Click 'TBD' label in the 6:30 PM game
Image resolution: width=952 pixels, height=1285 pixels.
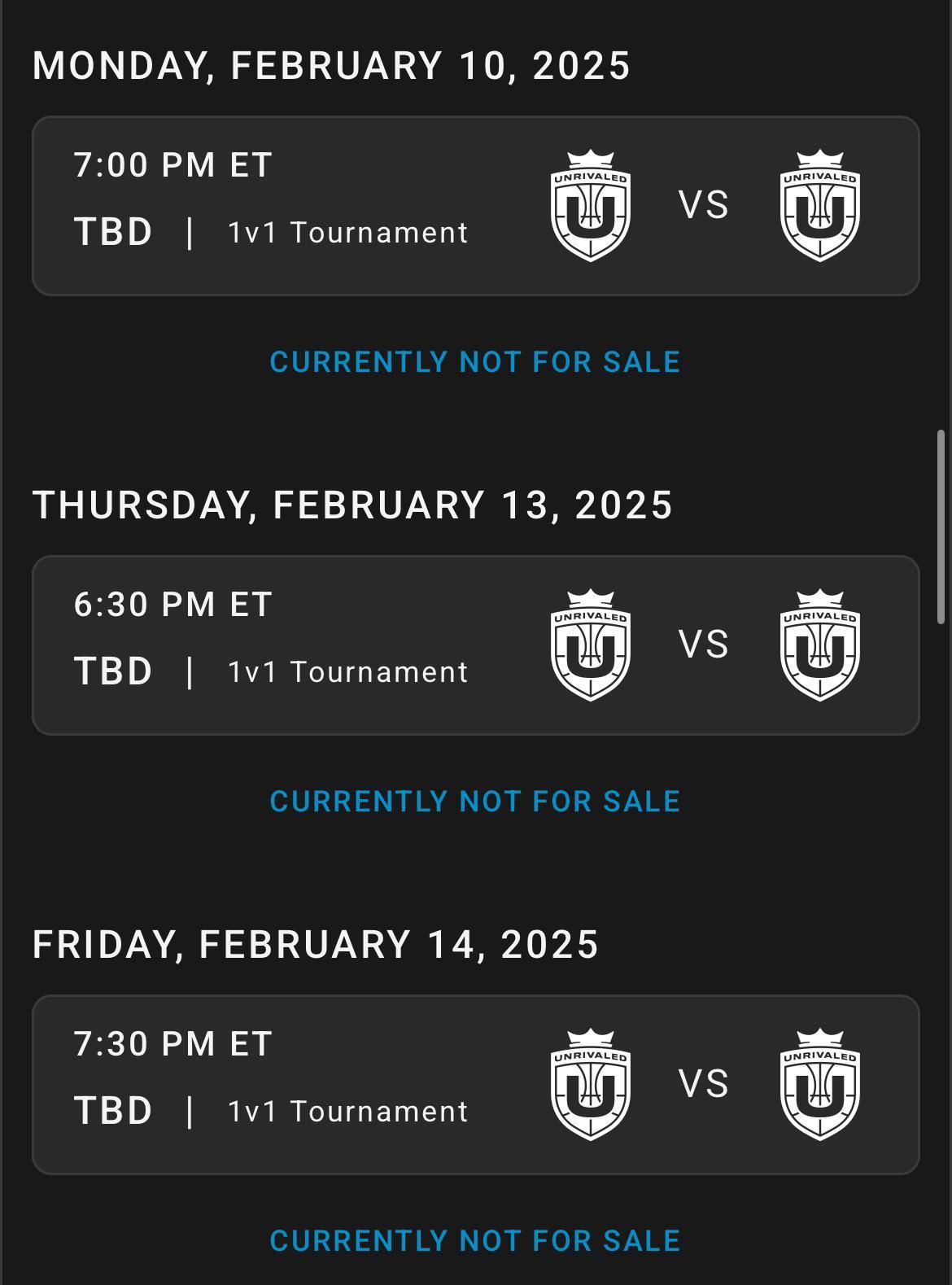click(113, 672)
